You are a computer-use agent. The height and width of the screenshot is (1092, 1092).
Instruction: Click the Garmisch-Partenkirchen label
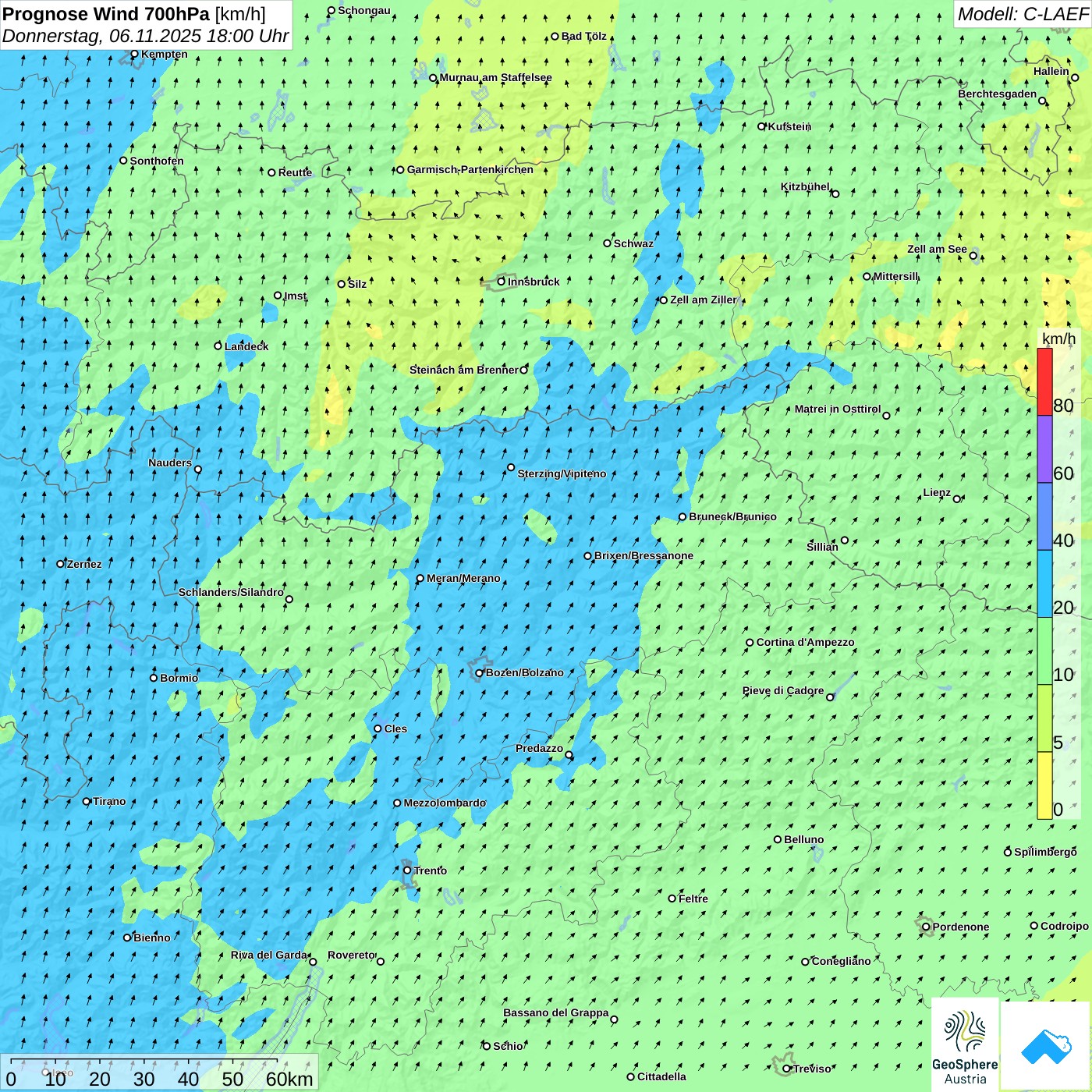click(470, 169)
